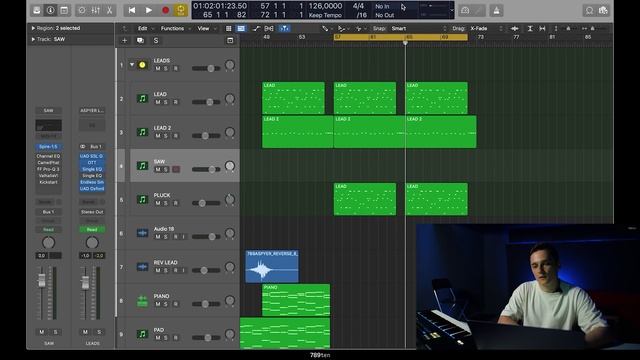This screenshot has width=640, height=360.
Task: Open Smart Controls dial icon
Action: [82, 10]
